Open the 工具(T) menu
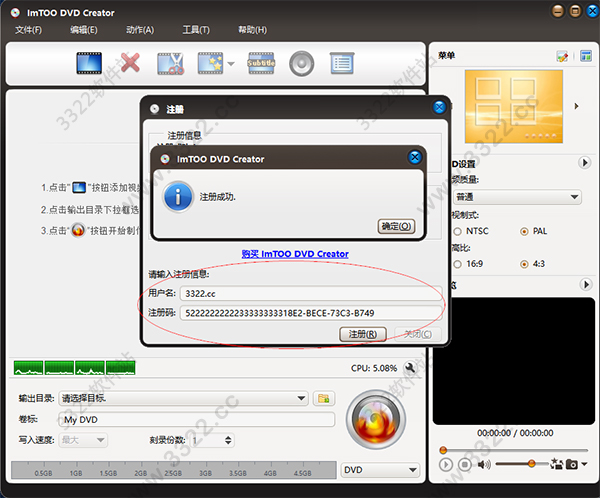Viewport: 600px width, 498px height. (x=196, y=30)
